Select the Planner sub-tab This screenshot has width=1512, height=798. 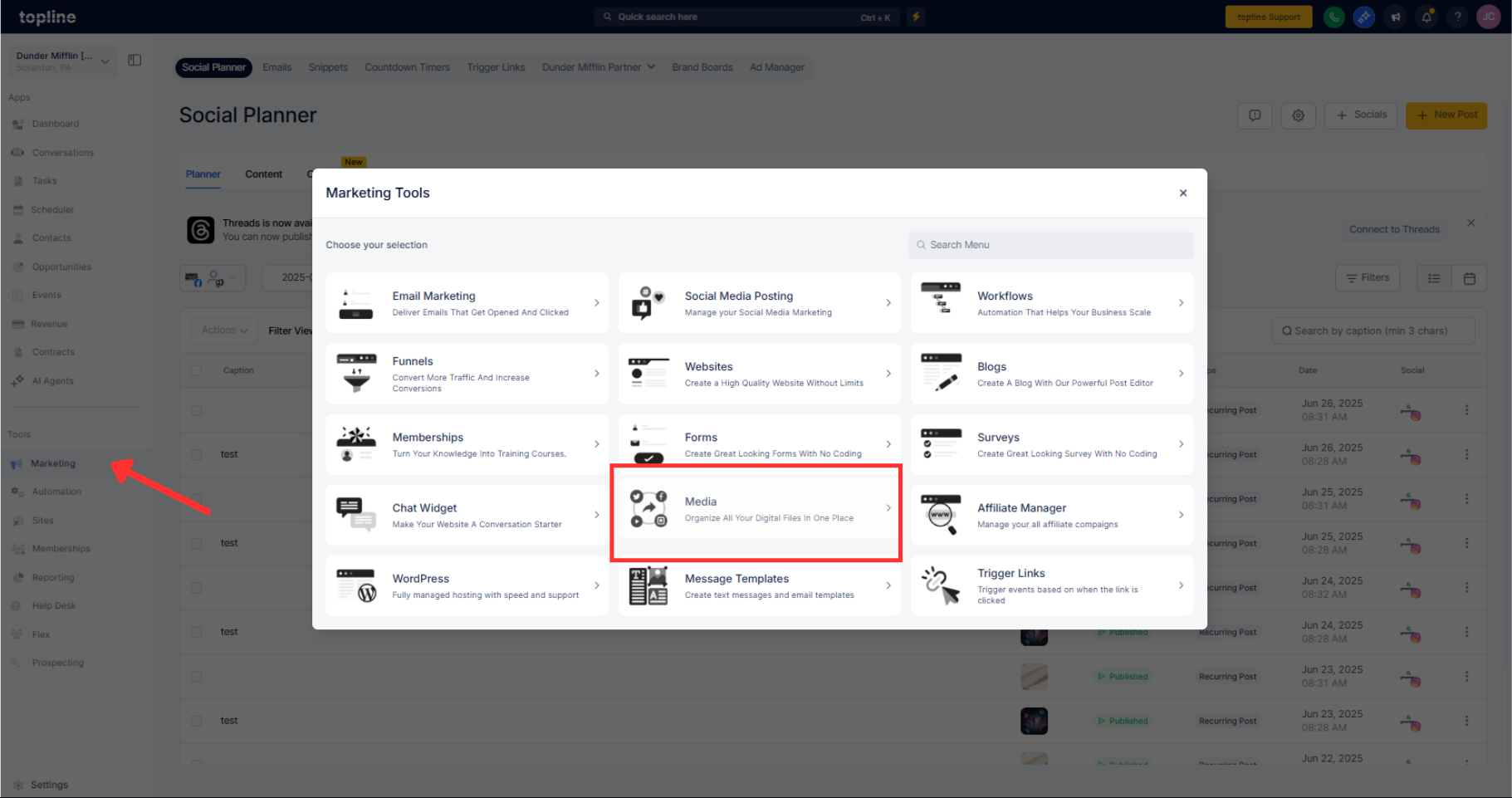pos(203,174)
